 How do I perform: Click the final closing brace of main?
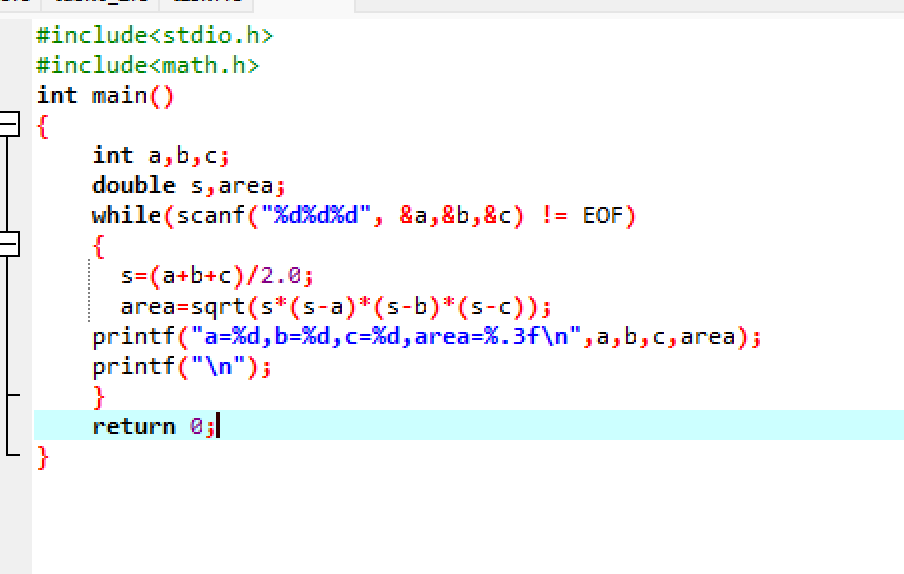(43, 458)
